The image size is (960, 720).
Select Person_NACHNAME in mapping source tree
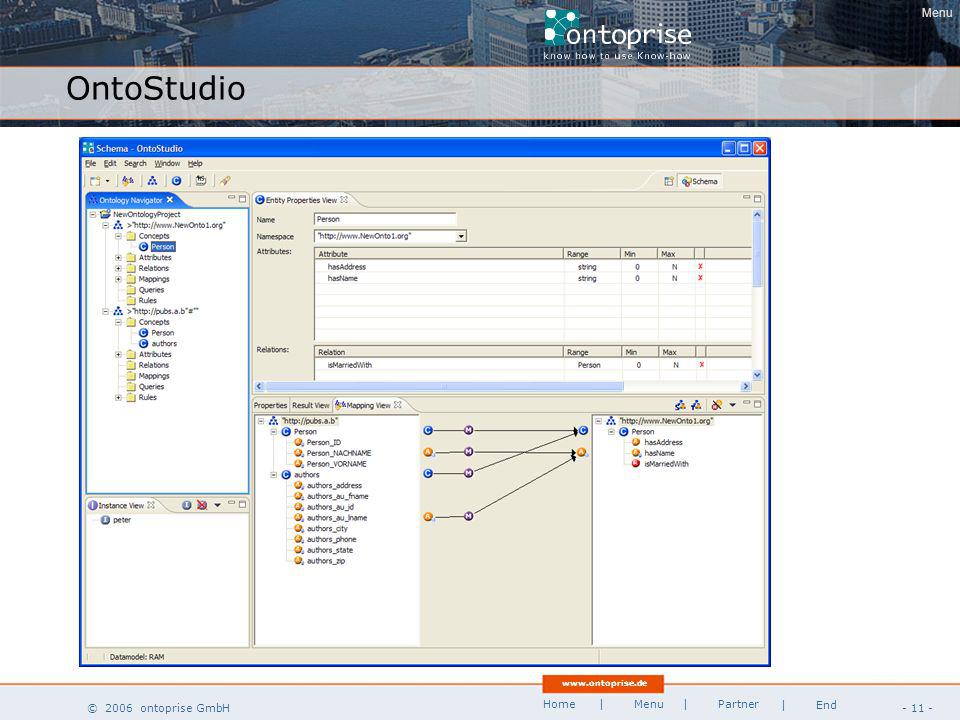[339, 453]
